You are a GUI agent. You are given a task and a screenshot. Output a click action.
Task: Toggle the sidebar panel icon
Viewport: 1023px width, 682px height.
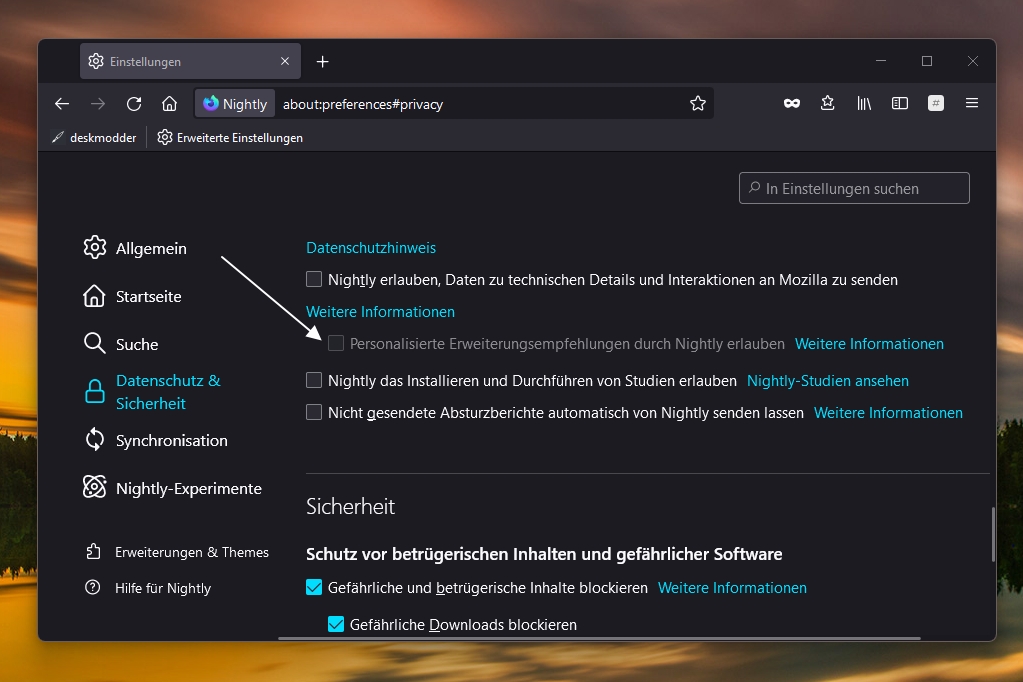tap(900, 103)
